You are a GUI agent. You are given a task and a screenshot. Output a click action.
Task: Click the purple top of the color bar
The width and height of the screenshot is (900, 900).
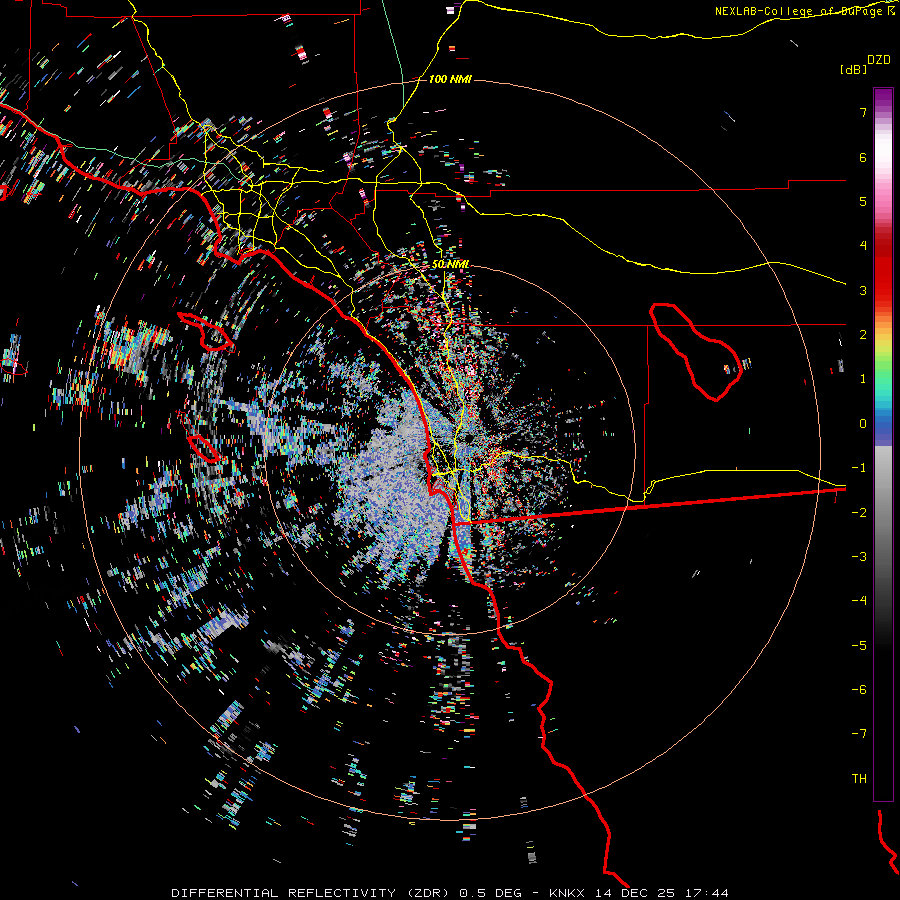click(883, 99)
